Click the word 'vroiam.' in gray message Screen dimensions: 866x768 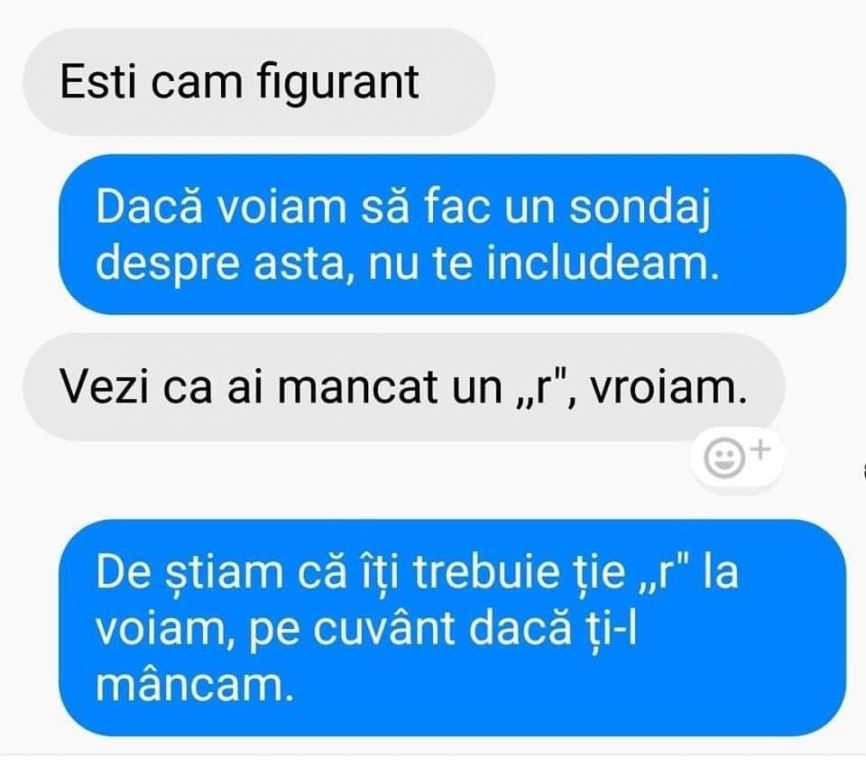pyautogui.click(x=669, y=388)
